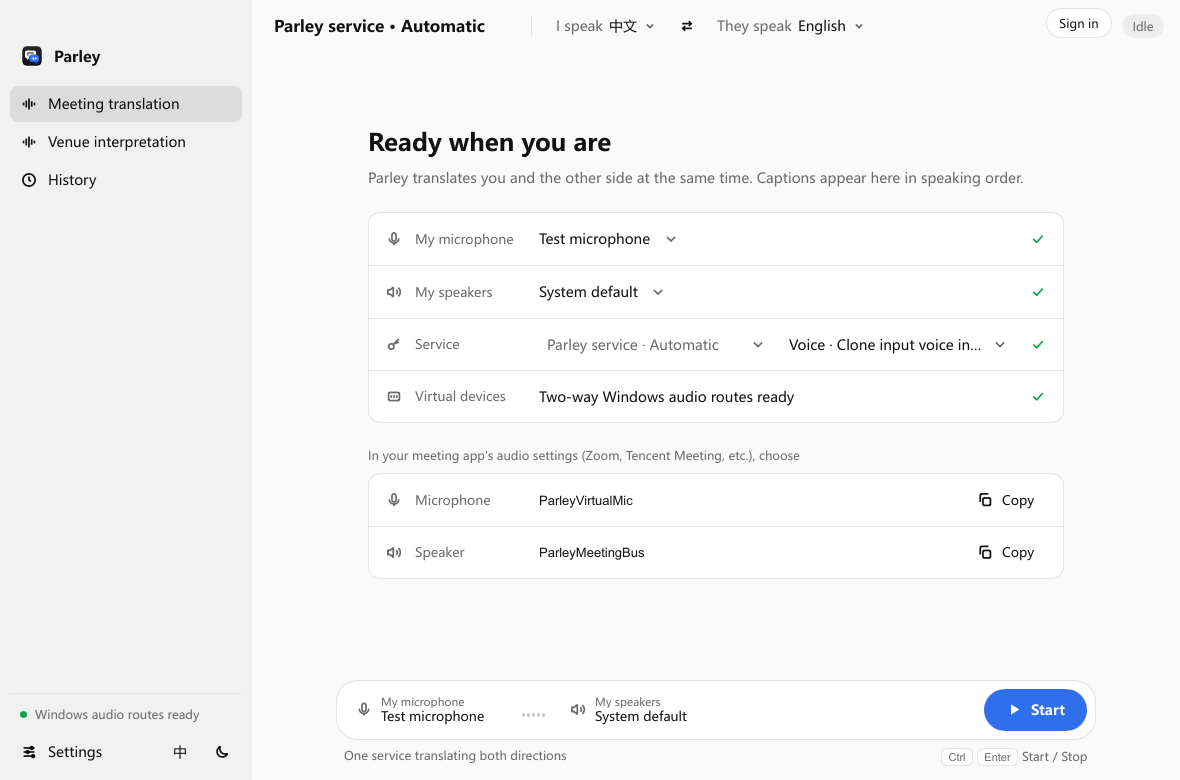This screenshot has width=1180, height=780.
Task: Click the Service key icon
Action: 394,345
